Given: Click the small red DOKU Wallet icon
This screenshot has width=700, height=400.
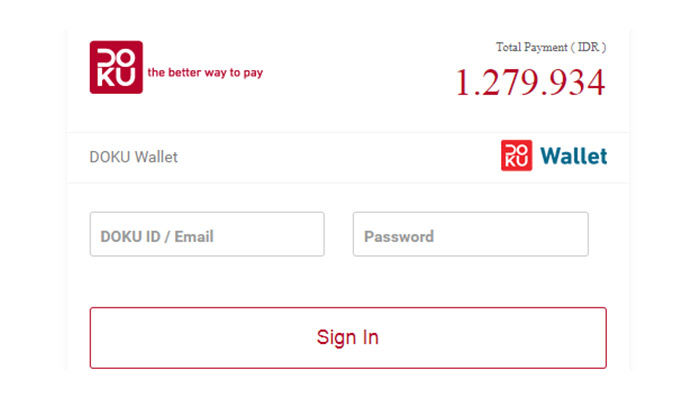Looking at the screenshot, I should (516, 155).
